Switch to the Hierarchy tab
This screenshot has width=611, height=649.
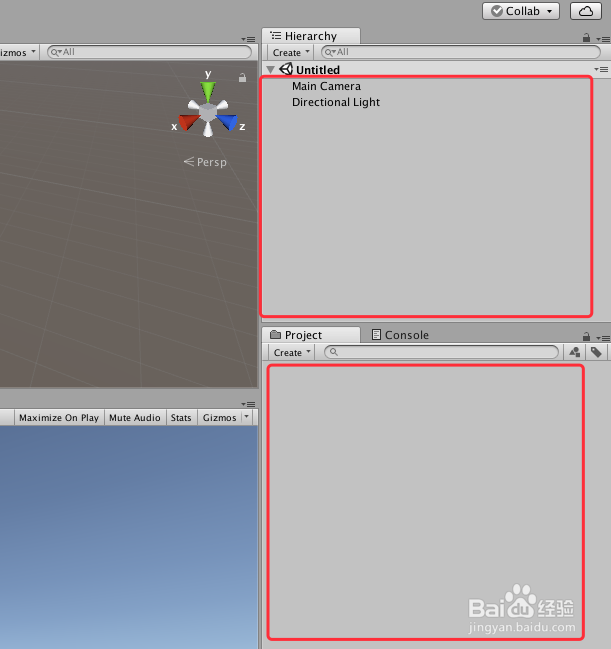(311, 36)
